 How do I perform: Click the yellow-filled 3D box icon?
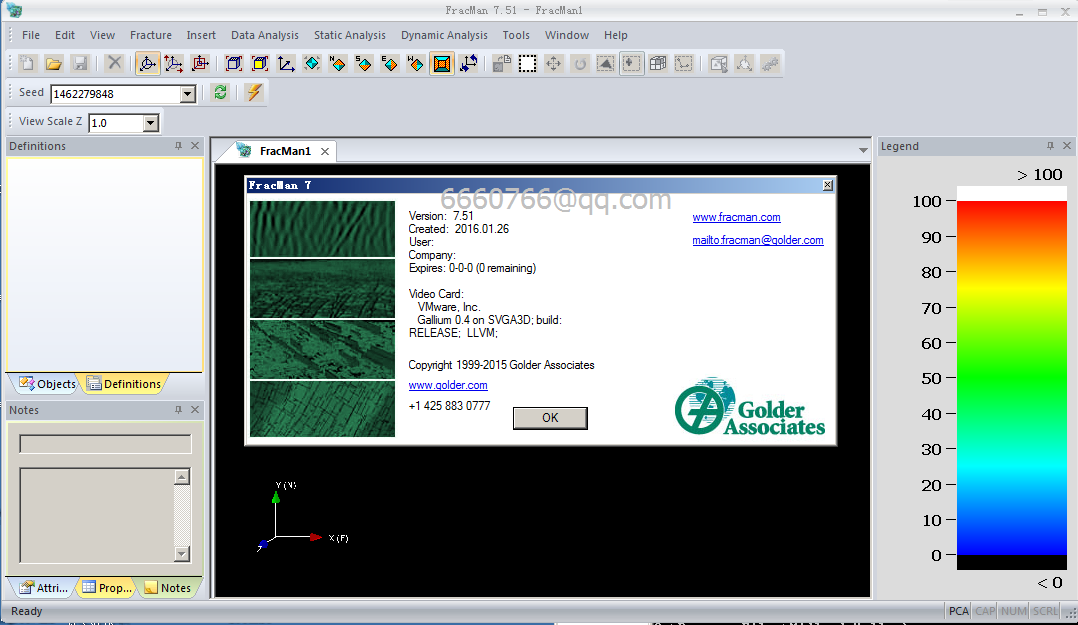(x=260, y=64)
